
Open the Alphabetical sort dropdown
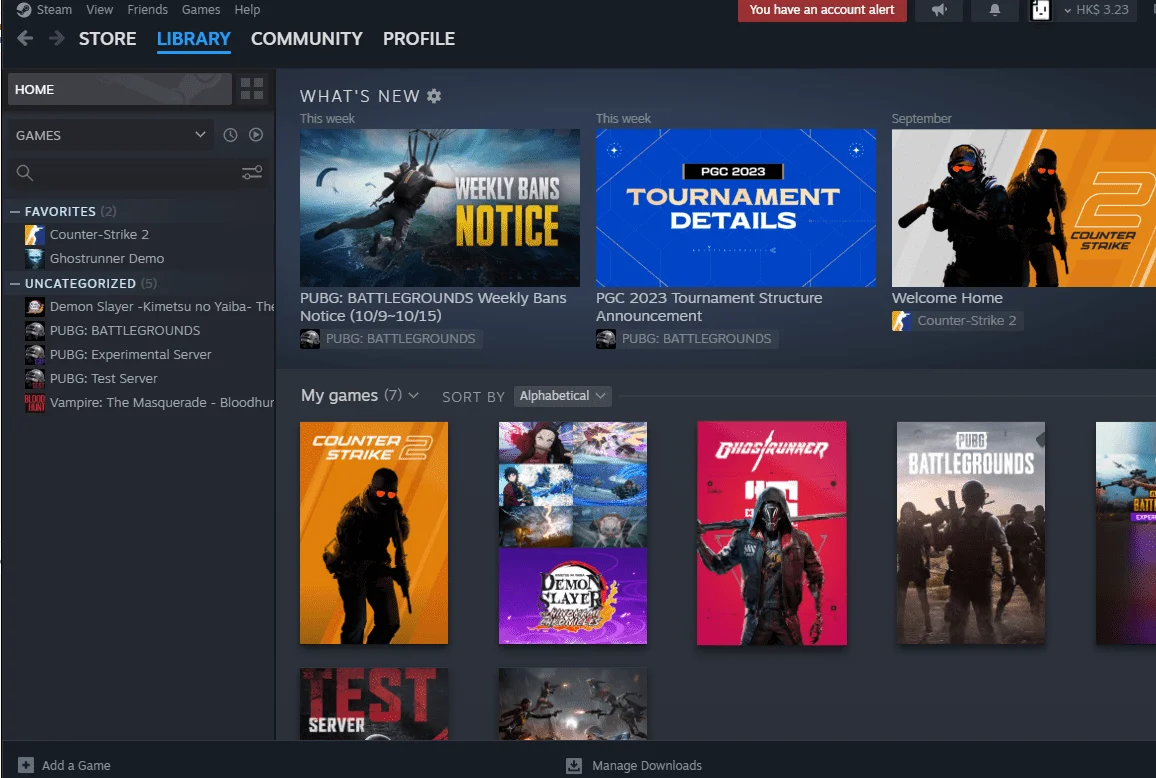(x=563, y=396)
